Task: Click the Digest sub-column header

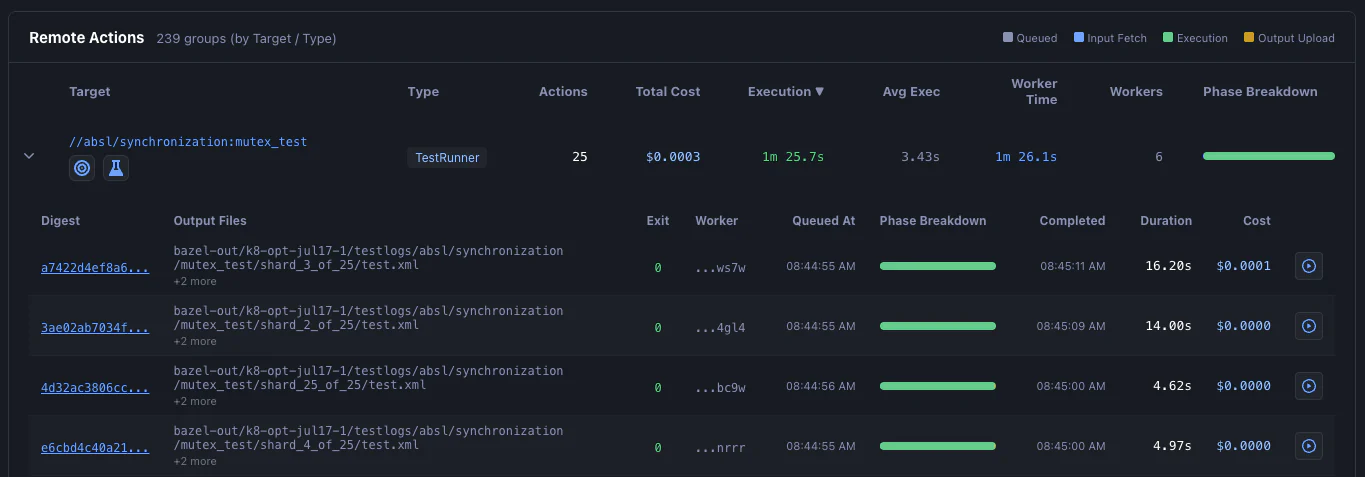Action: (x=60, y=220)
